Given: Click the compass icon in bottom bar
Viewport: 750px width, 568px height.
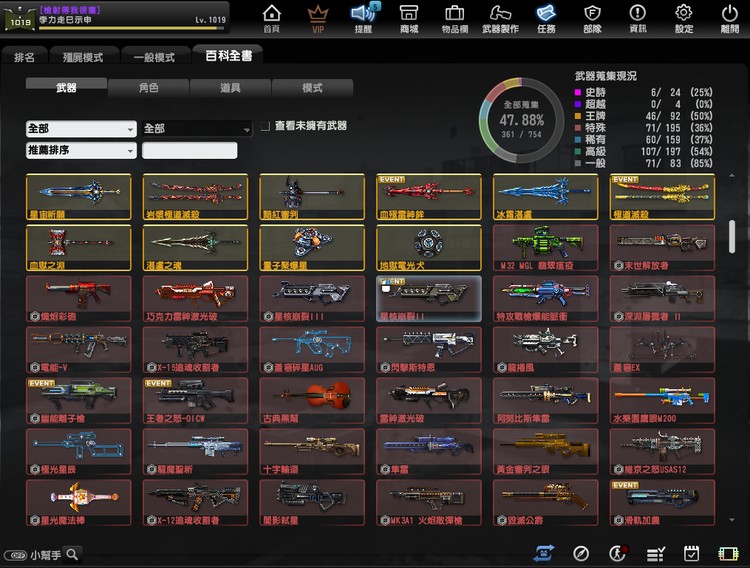Looking at the screenshot, I should (581, 553).
